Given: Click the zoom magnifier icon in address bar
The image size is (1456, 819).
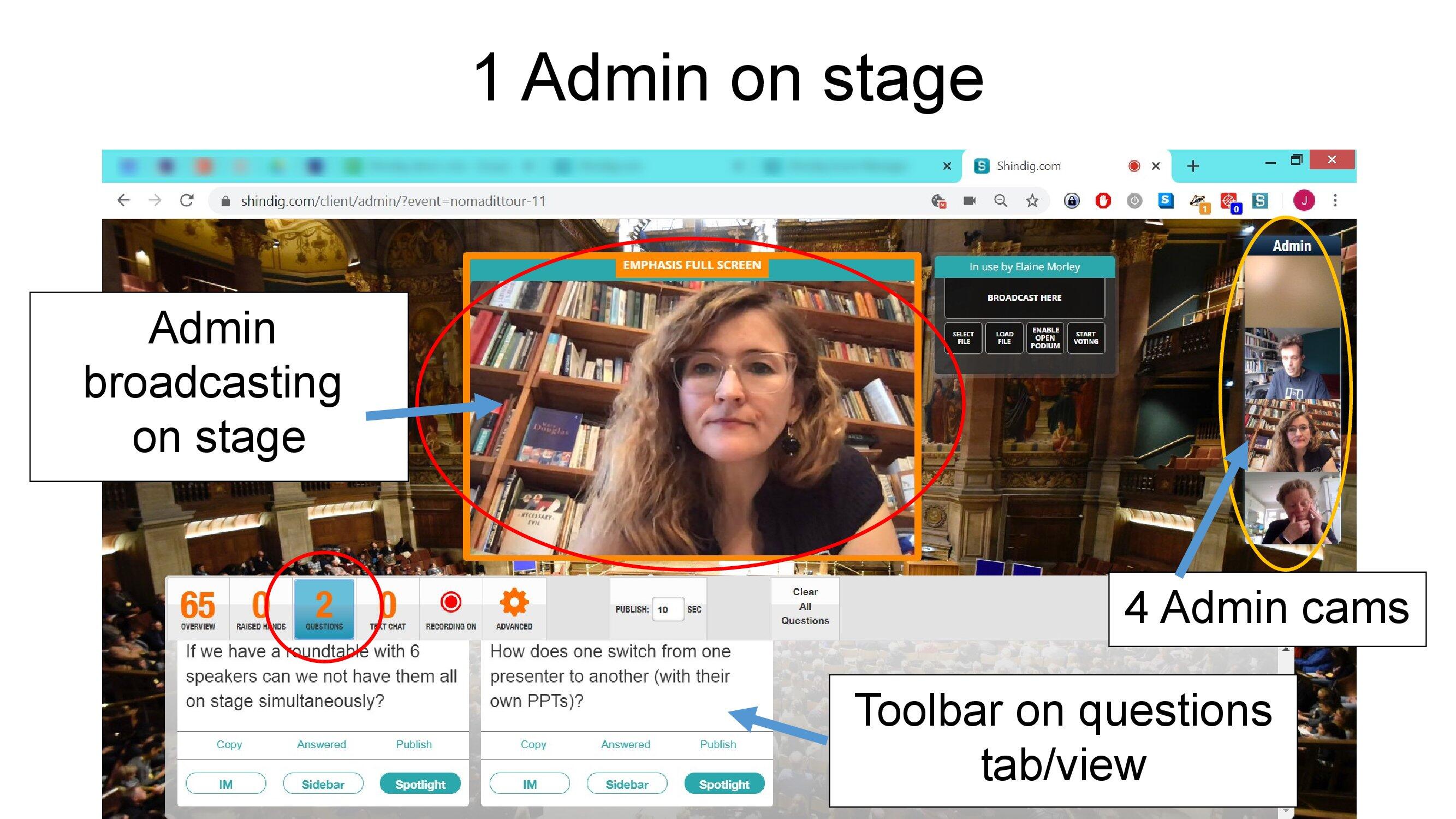Looking at the screenshot, I should [x=1001, y=200].
